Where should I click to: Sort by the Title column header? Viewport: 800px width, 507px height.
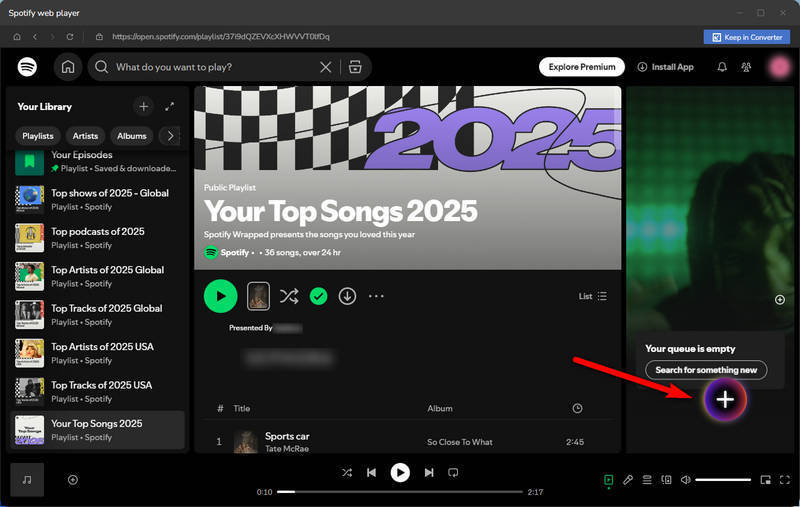[x=241, y=409]
